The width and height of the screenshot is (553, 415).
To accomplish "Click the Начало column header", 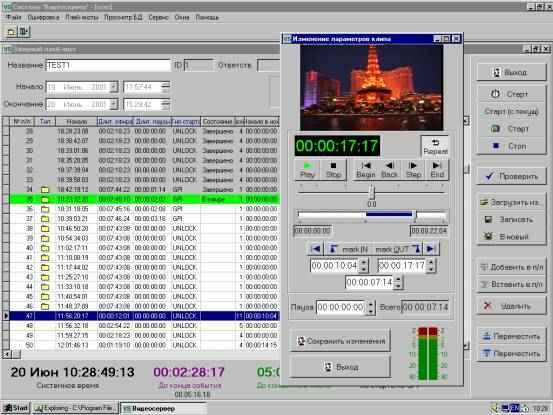I will [x=77, y=122].
